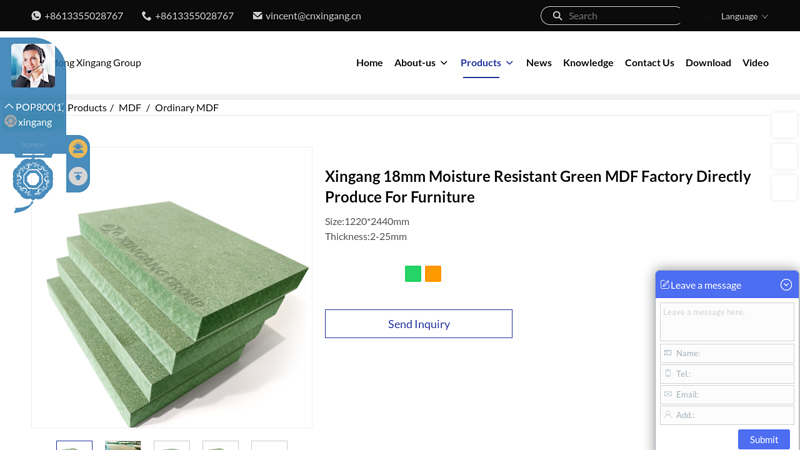800x450 pixels.
Task: Minimize the Leave a message panel
Action: click(786, 285)
